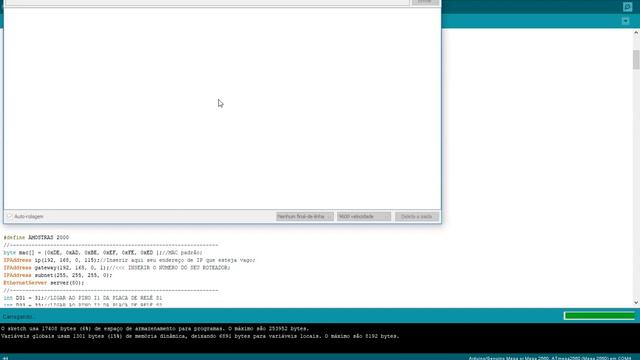640x360 pixels.
Task: Click the Enviar send button in the serial monitor
Action: tap(424, 2)
